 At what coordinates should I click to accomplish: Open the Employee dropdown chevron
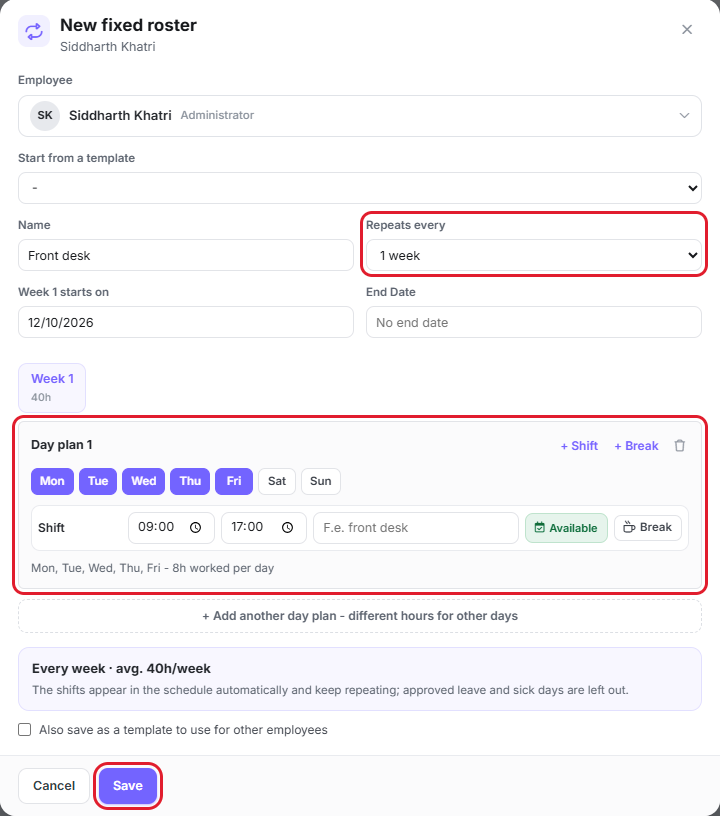tap(684, 116)
